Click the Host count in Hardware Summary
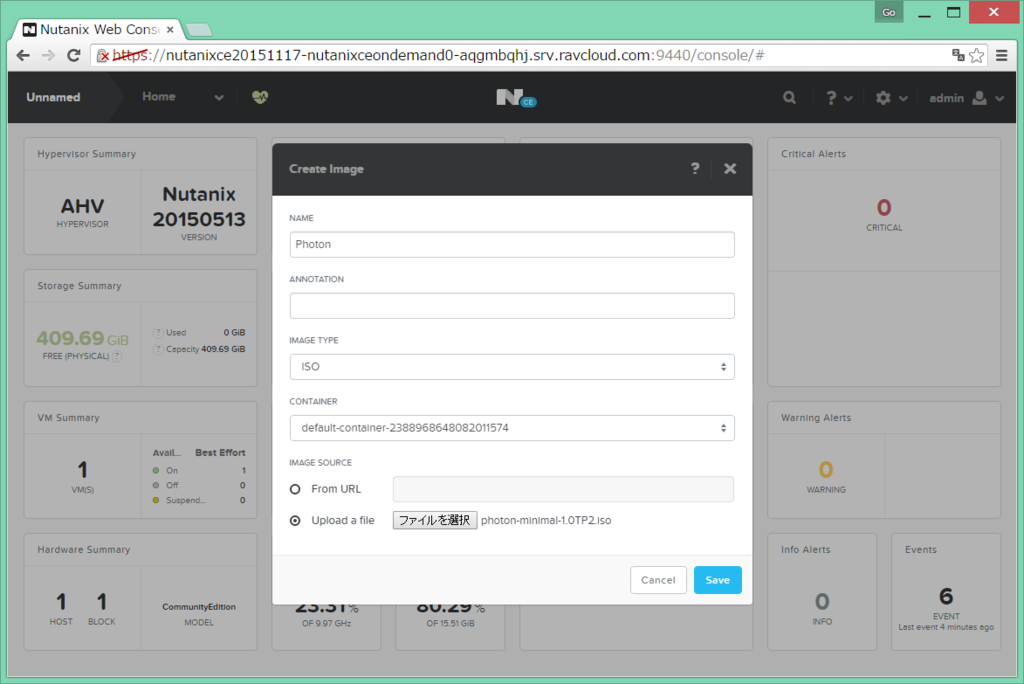Screen dimensions: 1024x684 (61, 601)
